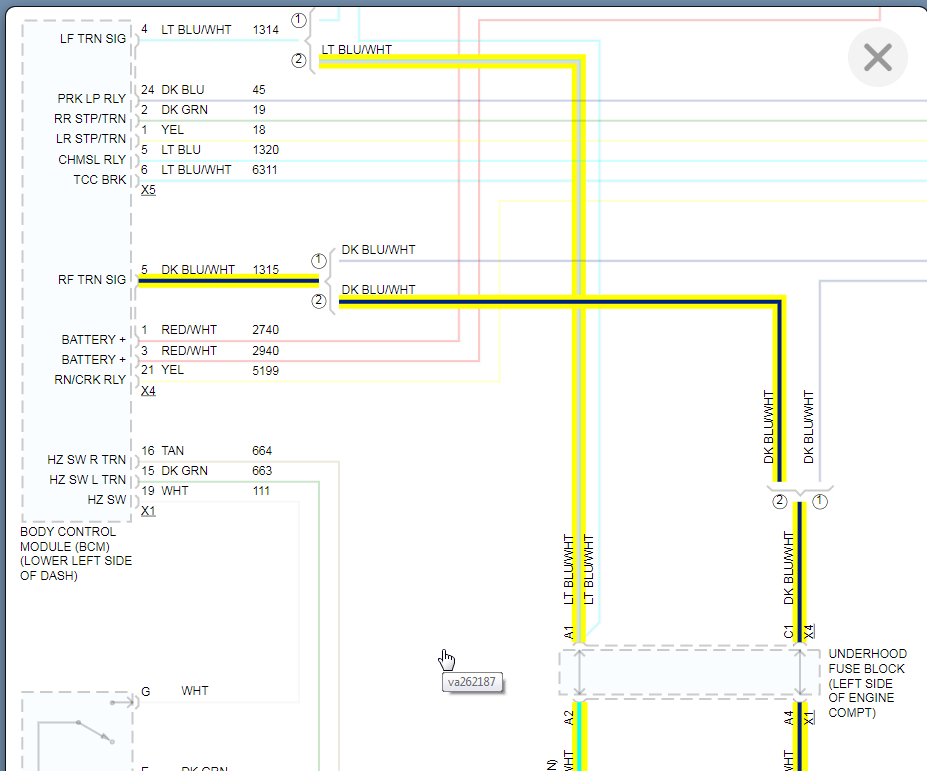Click the Underhood Fuse Block label
The width and height of the screenshot is (927, 771).
point(866,683)
